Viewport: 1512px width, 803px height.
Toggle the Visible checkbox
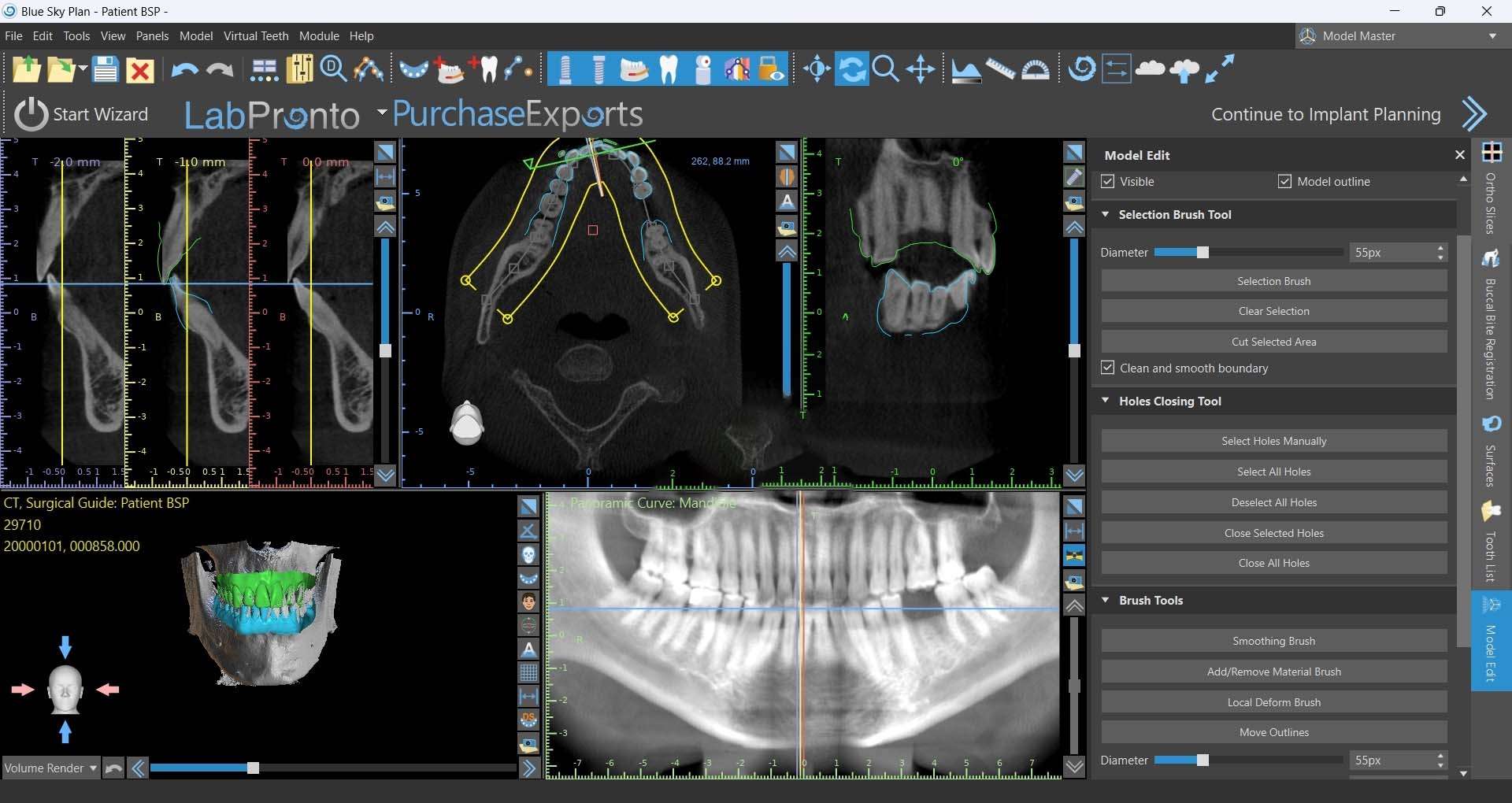coord(1108,182)
